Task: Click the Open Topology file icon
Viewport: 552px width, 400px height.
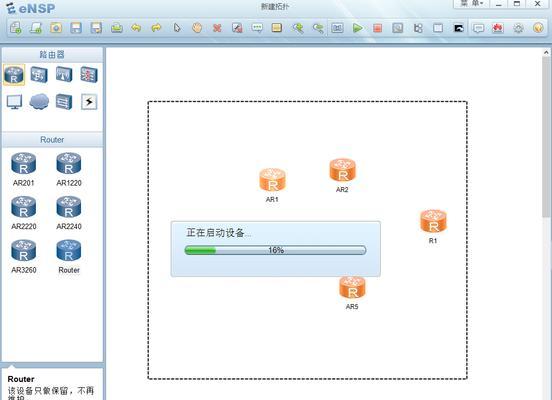Action: tap(56, 28)
